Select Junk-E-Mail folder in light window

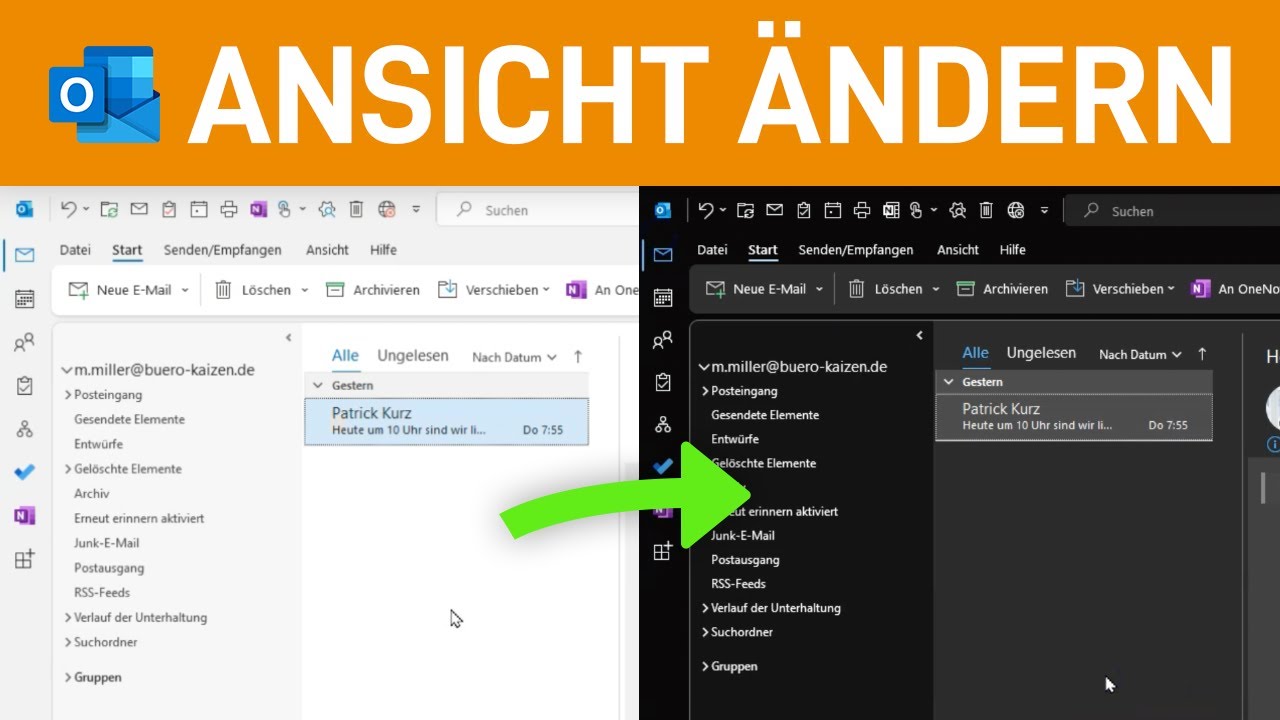107,543
